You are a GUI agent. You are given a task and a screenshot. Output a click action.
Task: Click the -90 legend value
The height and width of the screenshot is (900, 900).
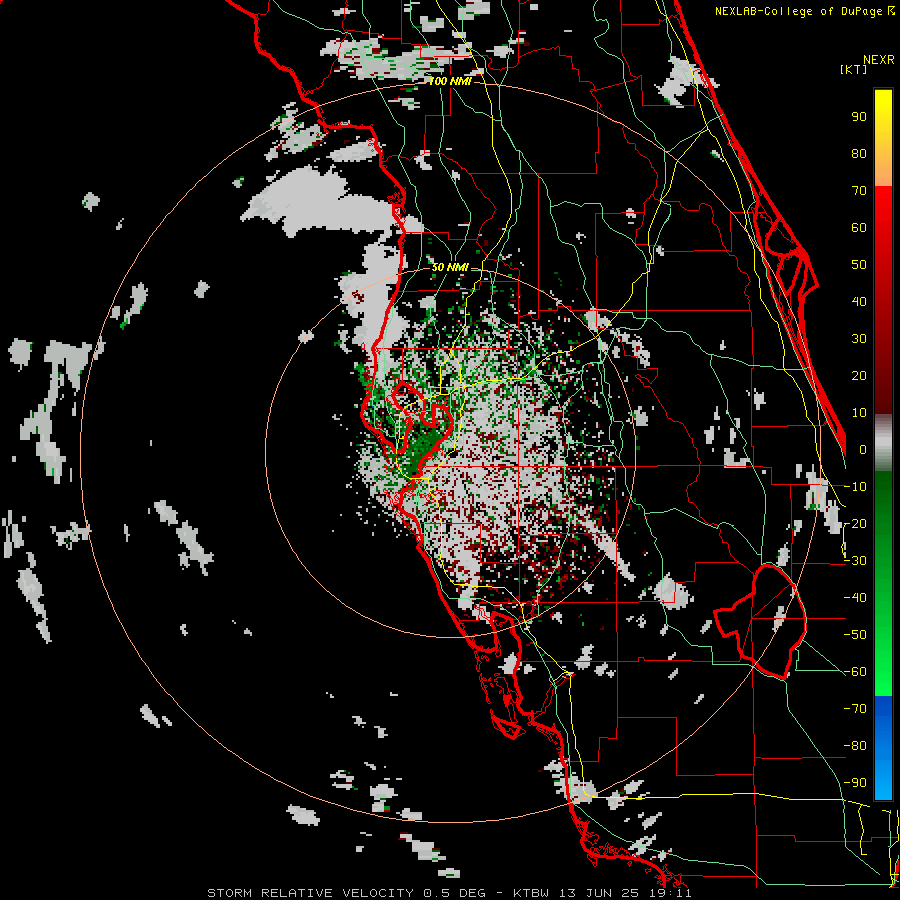click(855, 783)
